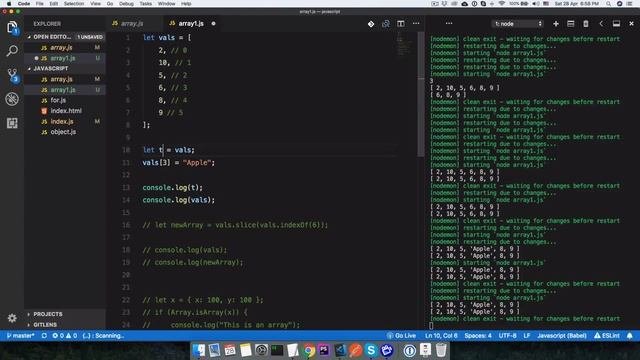Click the 1 UNSAVED badge in Open Editors
Image resolution: width=640 pixels, height=360 pixels.
(x=90, y=37)
